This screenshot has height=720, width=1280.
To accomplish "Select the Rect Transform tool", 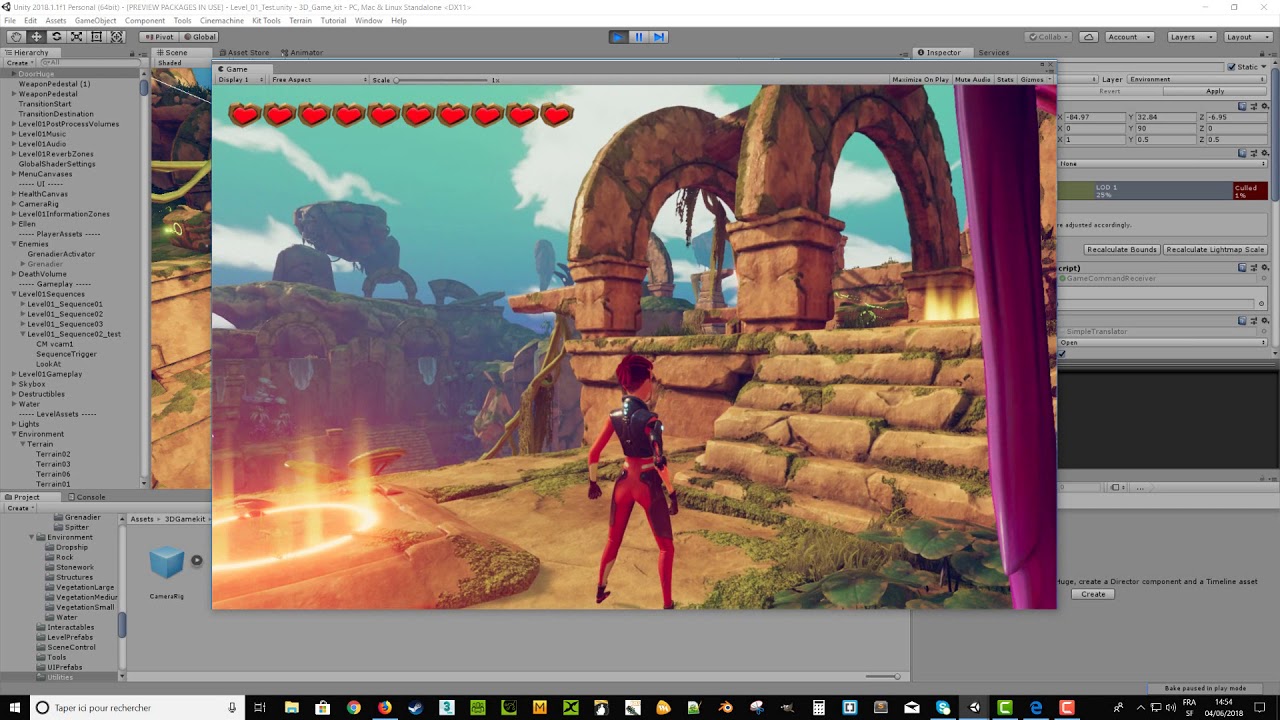I will point(97,37).
